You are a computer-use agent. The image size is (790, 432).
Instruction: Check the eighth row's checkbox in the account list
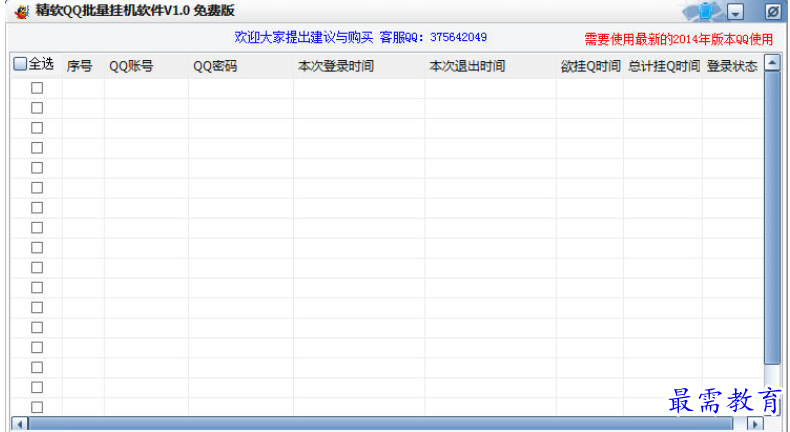click(37, 227)
